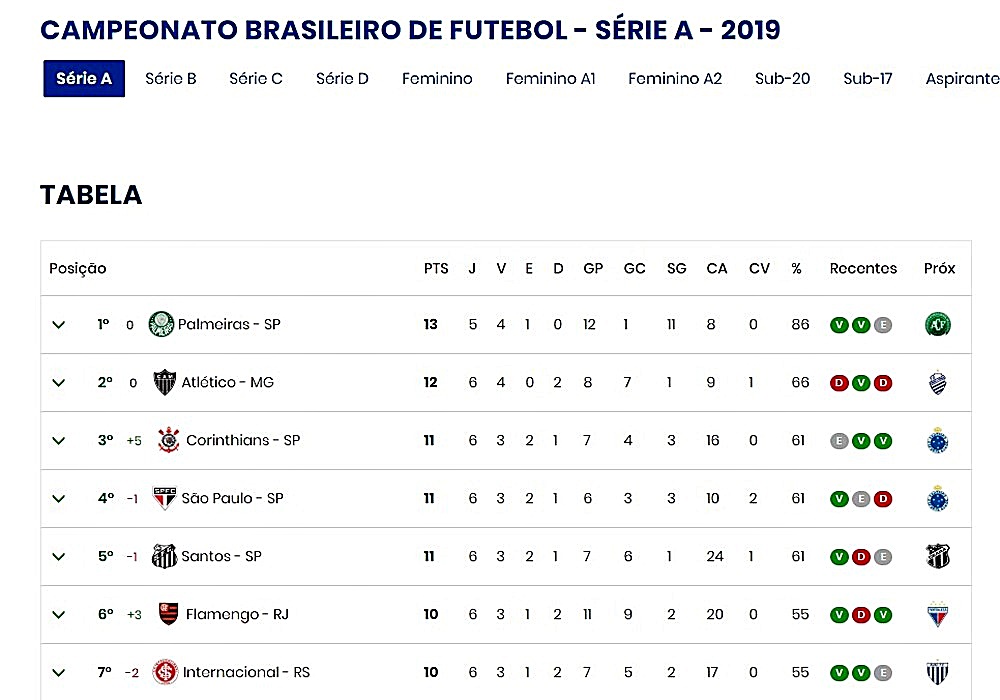The width and height of the screenshot is (1000, 700).
Task: Click the São Paulo club crest icon
Action: [x=164, y=498]
